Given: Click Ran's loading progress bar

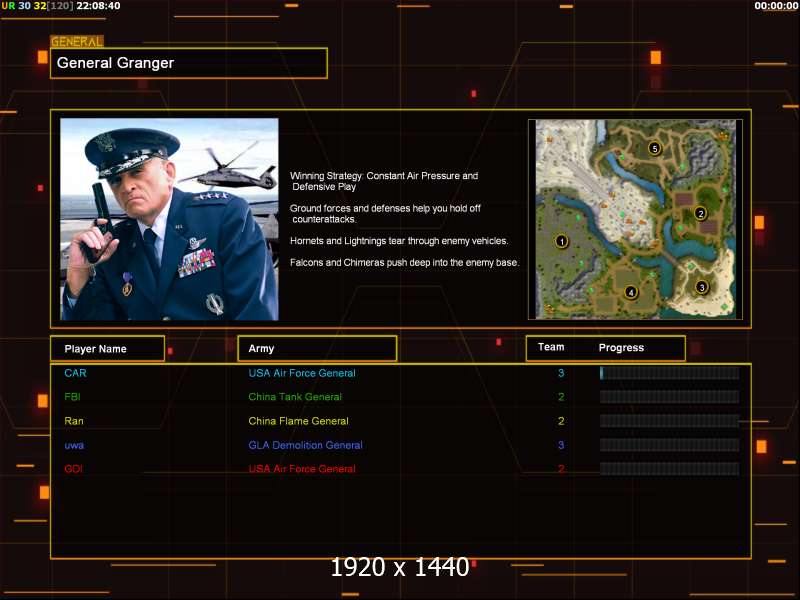Looking at the screenshot, I should click(669, 421).
